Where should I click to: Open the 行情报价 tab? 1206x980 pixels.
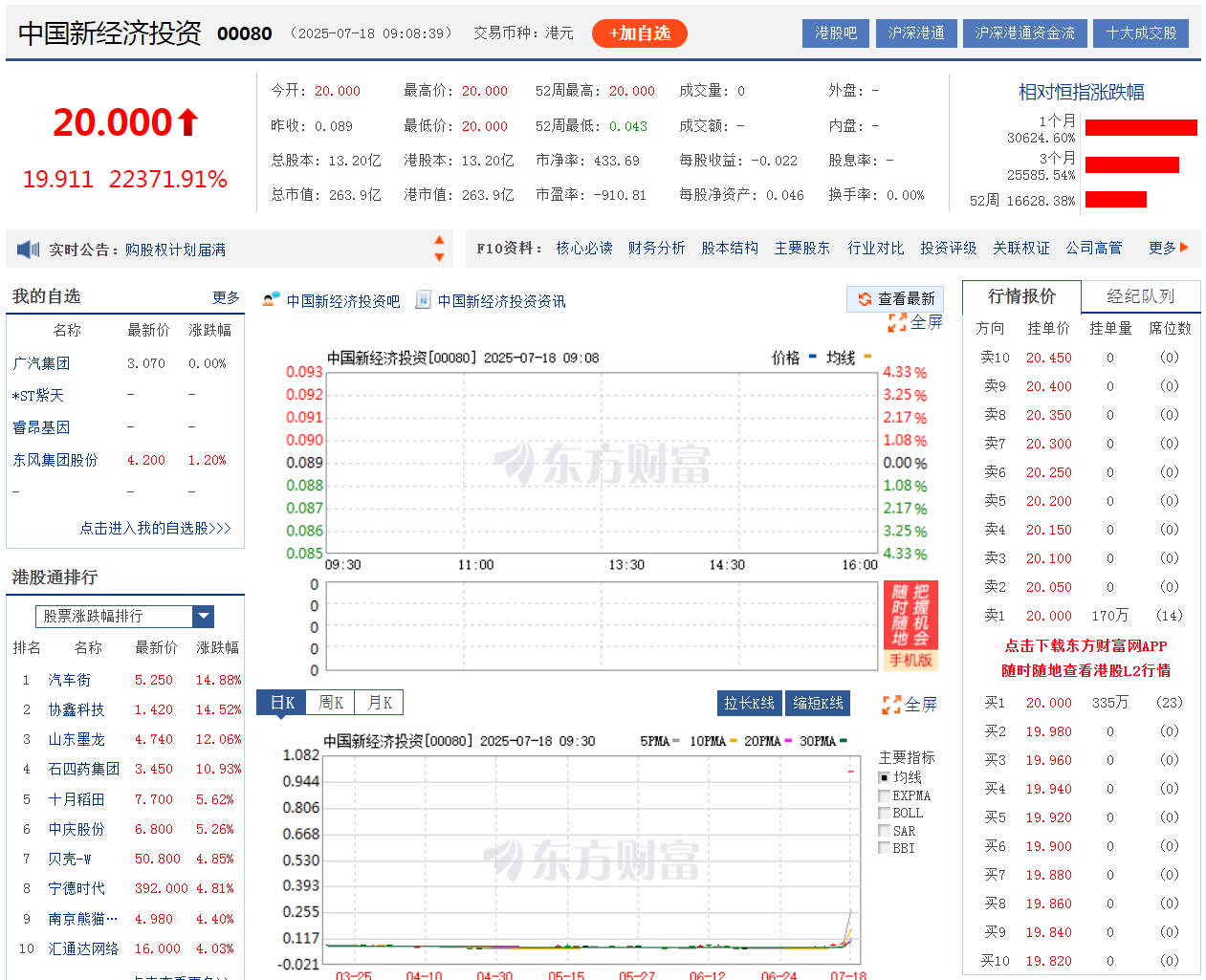1021,296
